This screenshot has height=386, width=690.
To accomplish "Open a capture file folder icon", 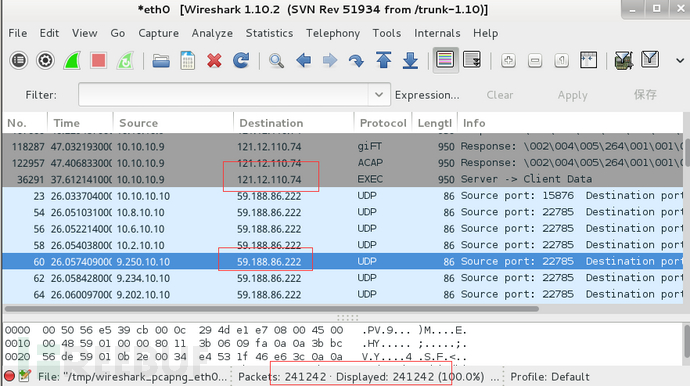I will click(x=161, y=61).
